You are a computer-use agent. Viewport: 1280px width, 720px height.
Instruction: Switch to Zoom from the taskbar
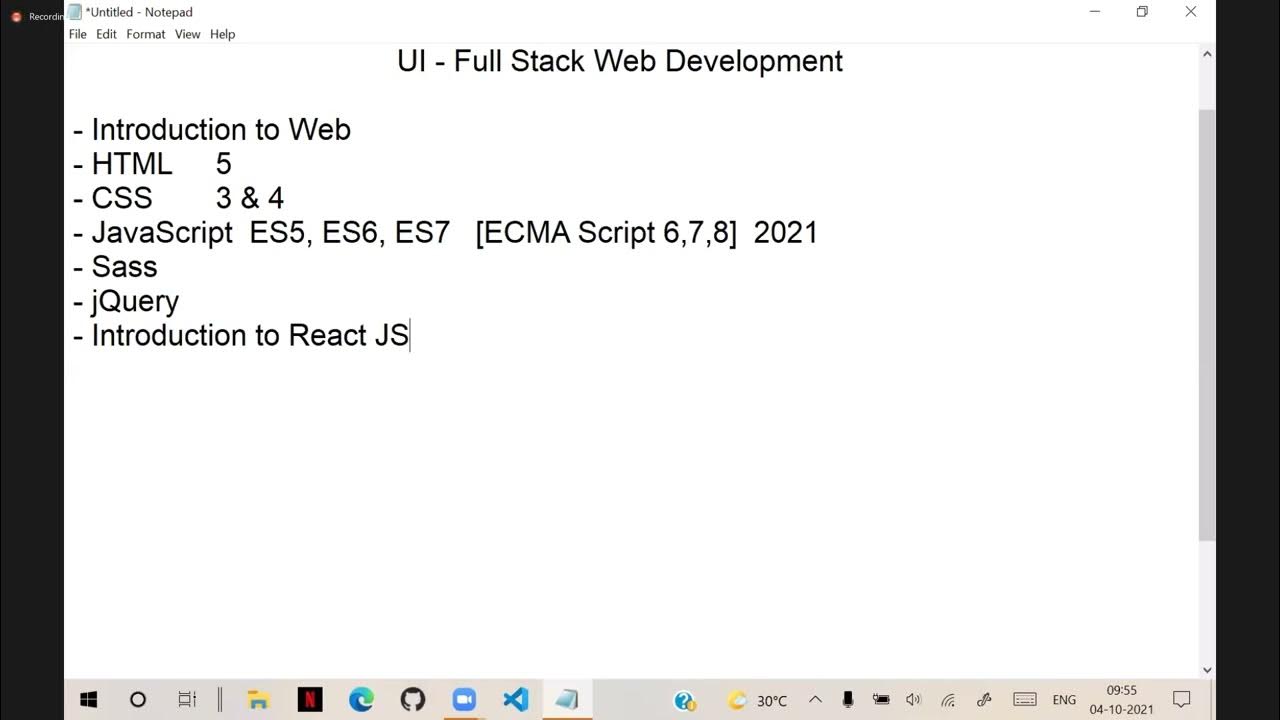[464, 699]
